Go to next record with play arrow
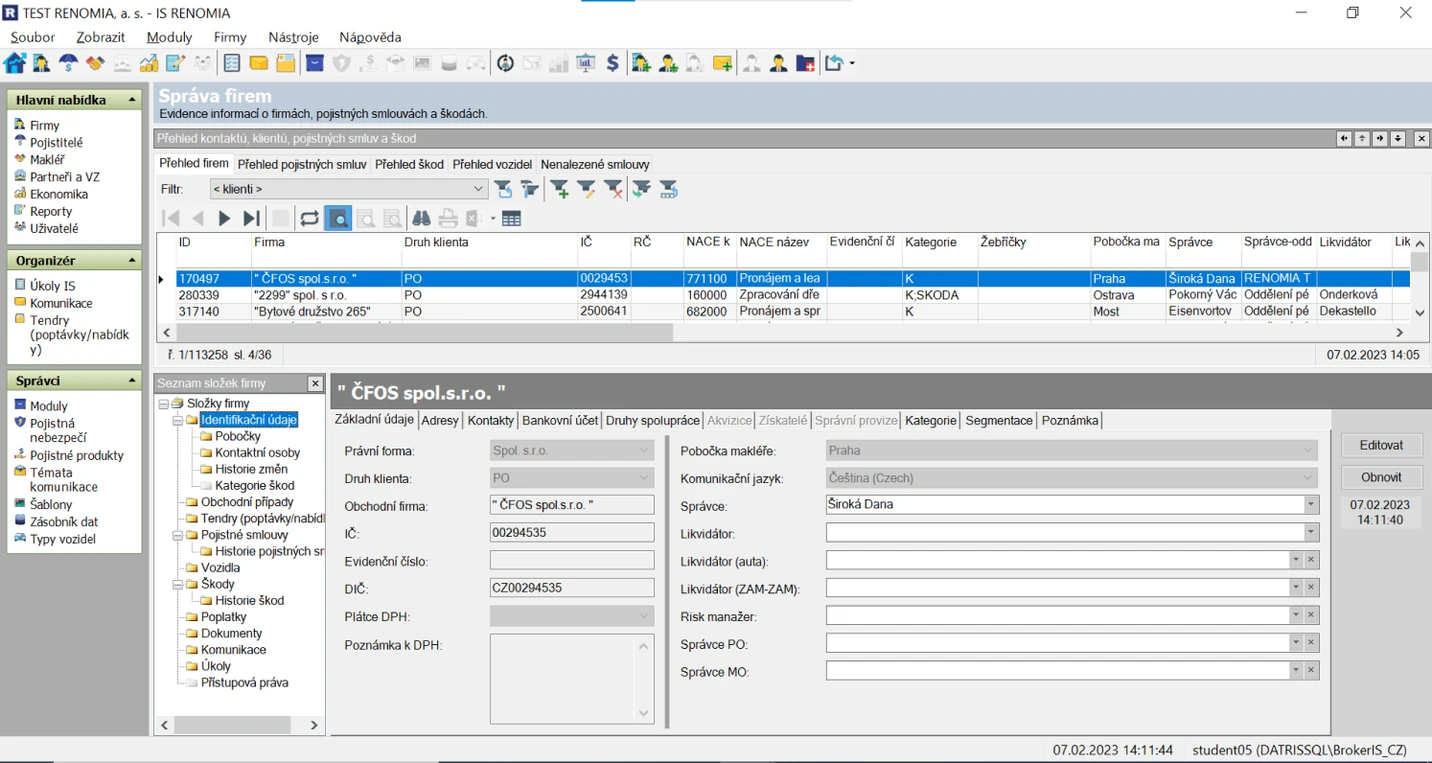Viewport: 1432px width, 763px height. click(x=225, y=219)
